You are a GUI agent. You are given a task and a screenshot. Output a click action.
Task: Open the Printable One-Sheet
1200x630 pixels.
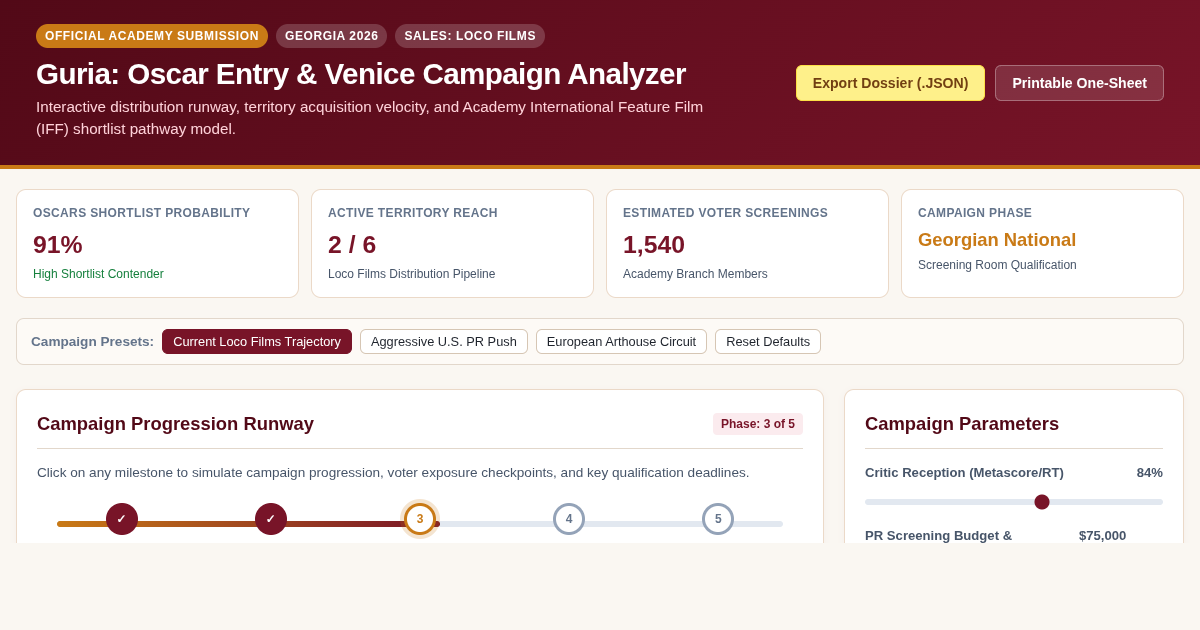1079,83
